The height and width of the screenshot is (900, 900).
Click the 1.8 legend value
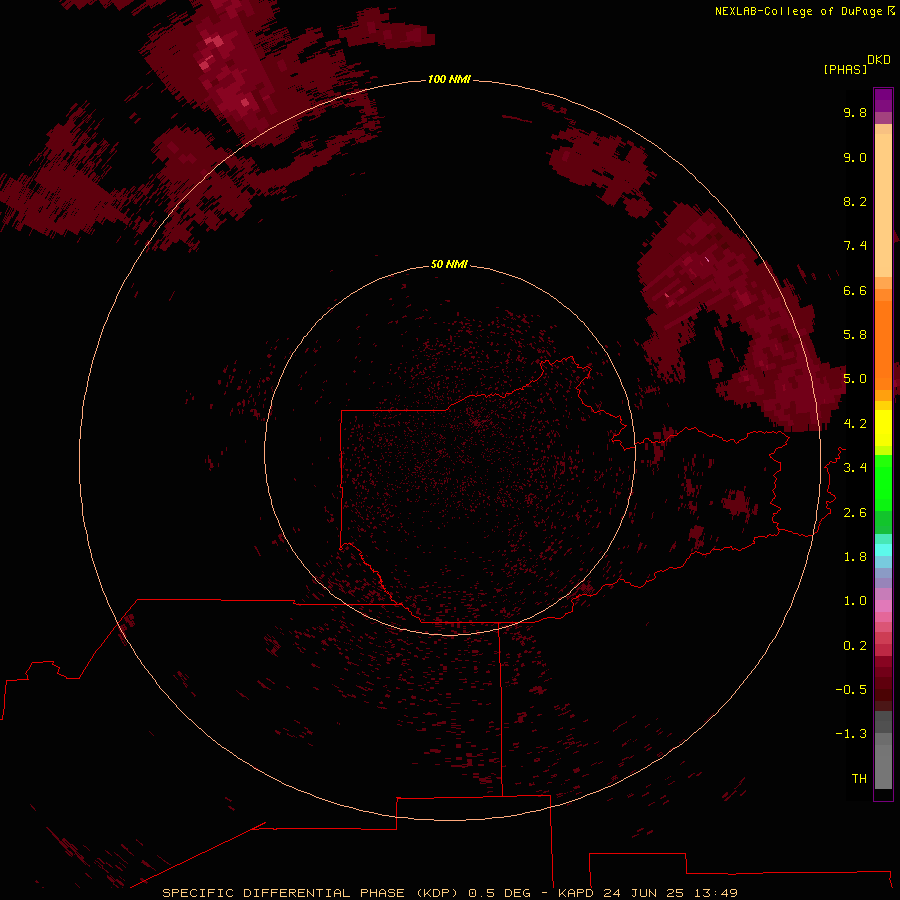tap(855, 557)
